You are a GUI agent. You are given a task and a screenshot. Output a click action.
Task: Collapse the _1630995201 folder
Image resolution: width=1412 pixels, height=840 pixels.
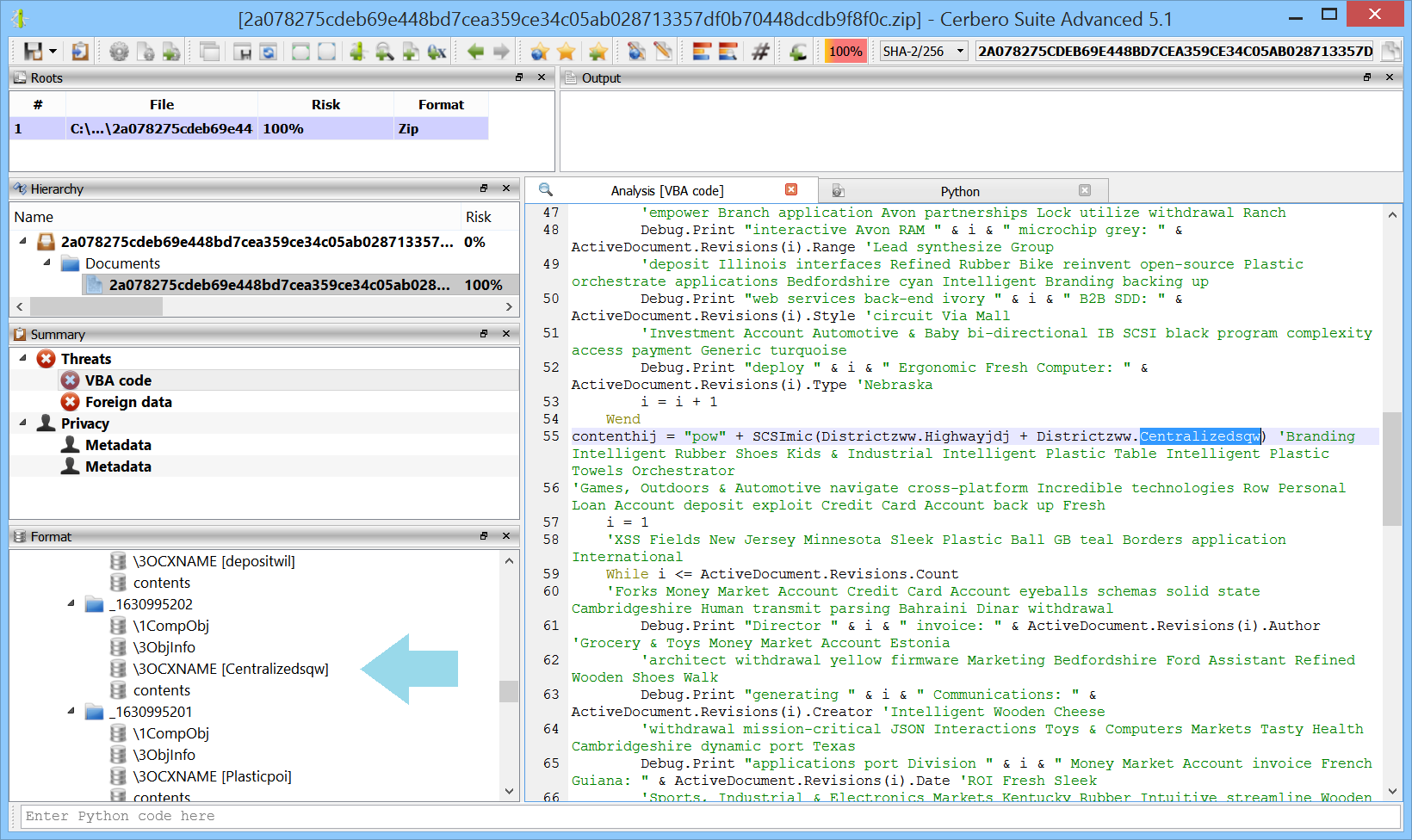click(x=71, y=712)
